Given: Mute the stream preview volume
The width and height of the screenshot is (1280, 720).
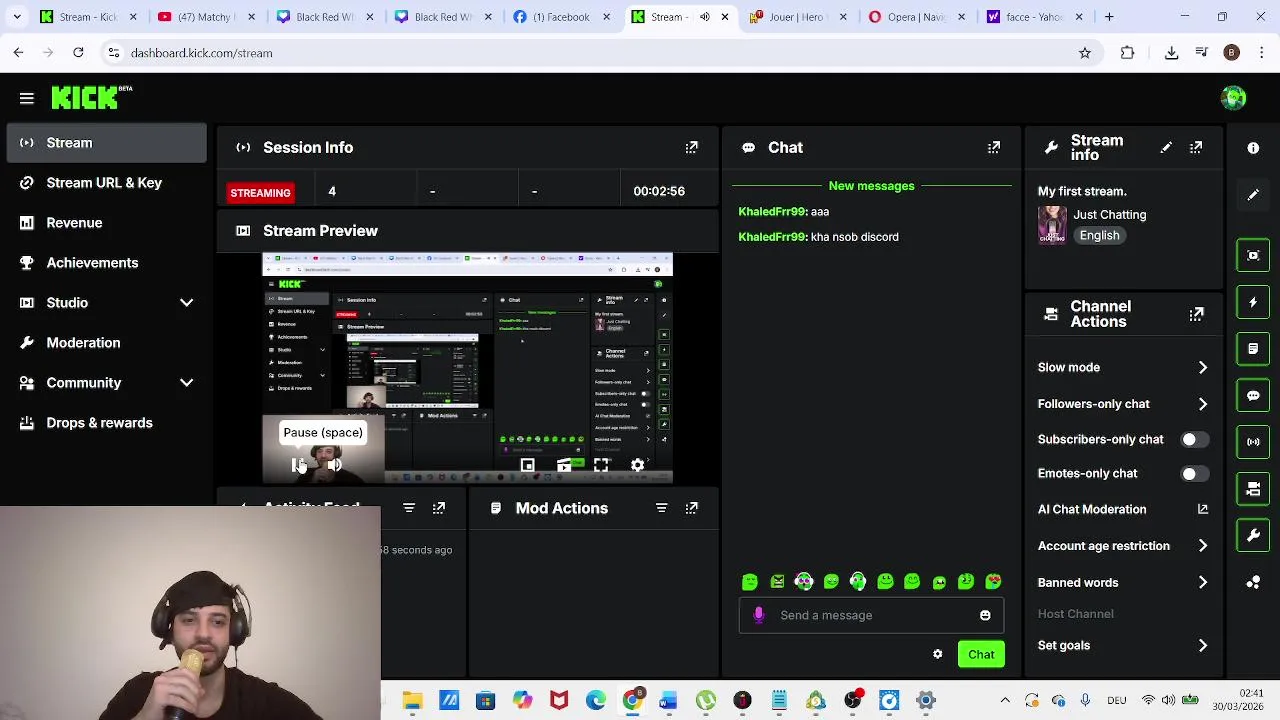Looking at the screenshot, I should point(334,465).
